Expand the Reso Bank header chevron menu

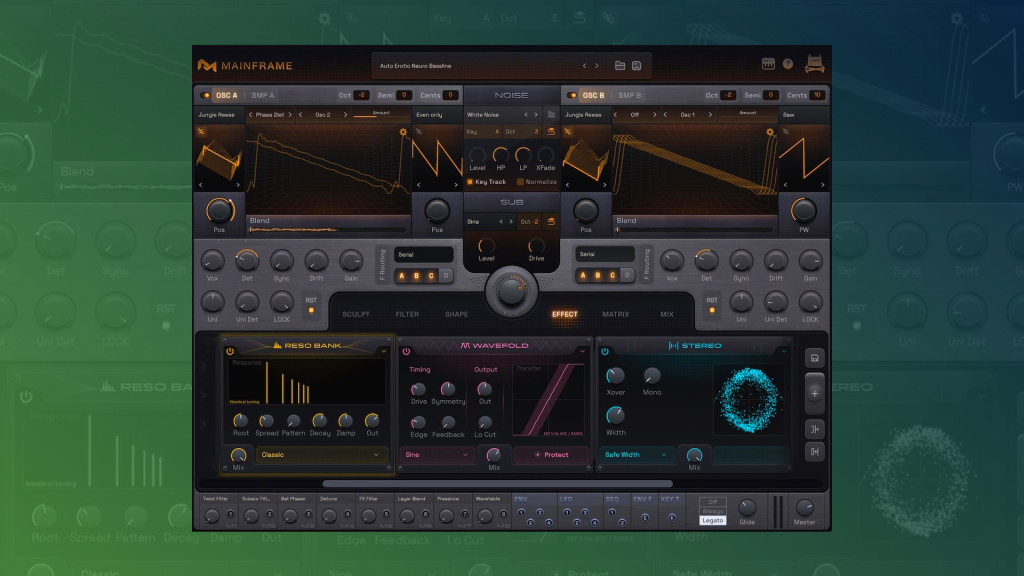point(384,351)
